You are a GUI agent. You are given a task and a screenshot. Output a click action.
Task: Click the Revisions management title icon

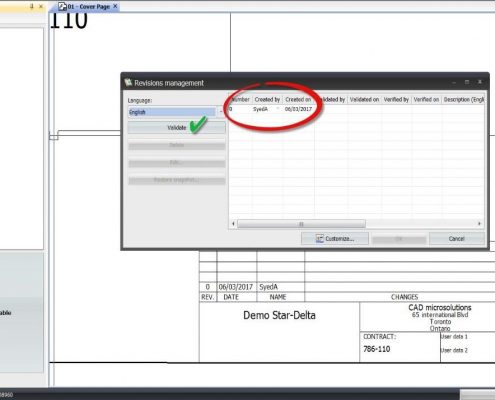(x=128, y=82)
